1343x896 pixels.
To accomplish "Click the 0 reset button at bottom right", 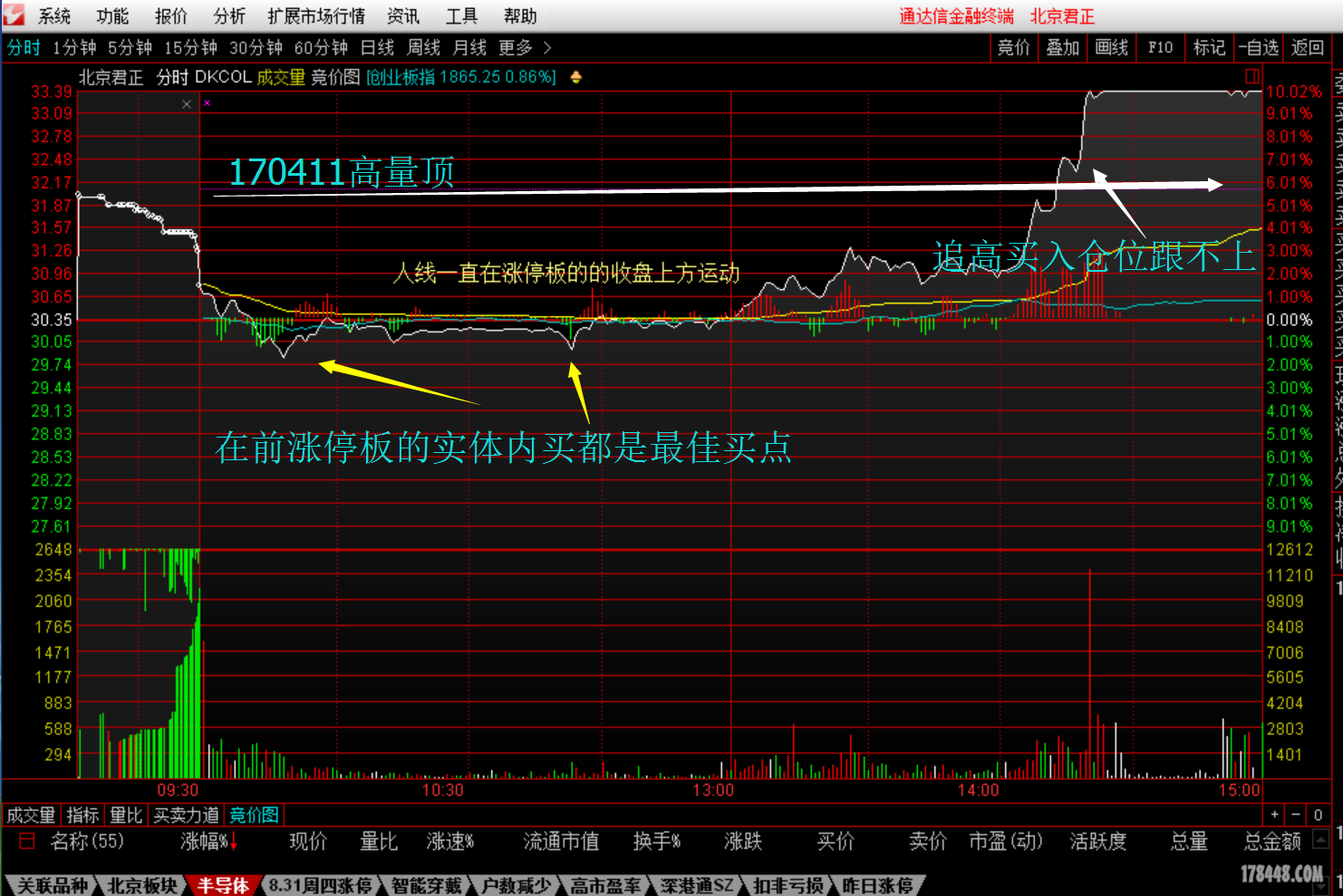I will (1318, 814).
